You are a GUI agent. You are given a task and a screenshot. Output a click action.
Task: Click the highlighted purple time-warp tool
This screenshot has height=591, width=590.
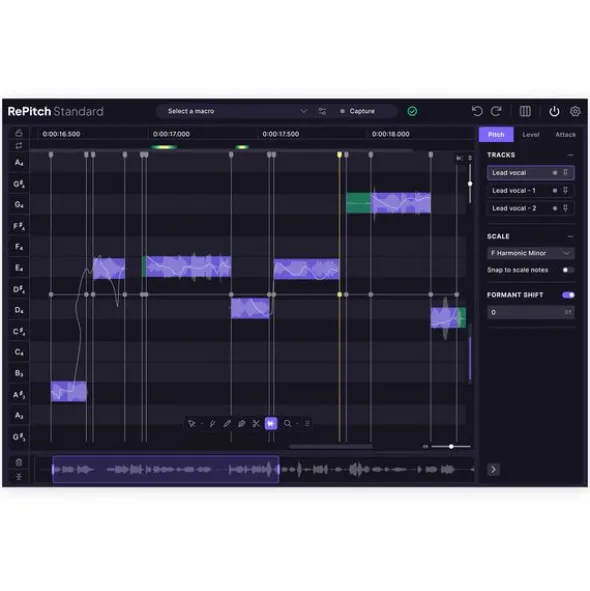tap(271, 424)
